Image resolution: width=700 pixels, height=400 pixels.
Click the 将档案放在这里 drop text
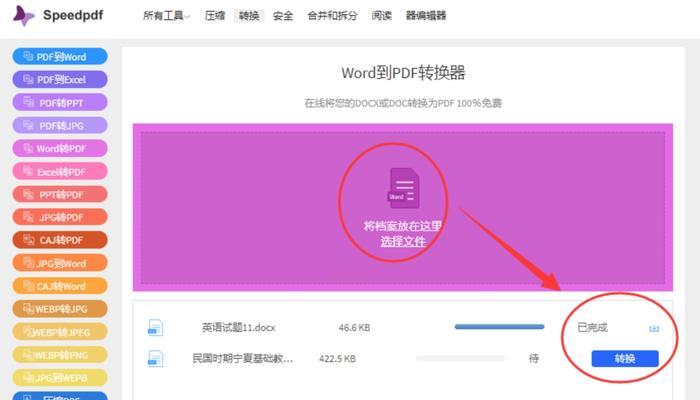pyautogui.click(x=403, y=226)
